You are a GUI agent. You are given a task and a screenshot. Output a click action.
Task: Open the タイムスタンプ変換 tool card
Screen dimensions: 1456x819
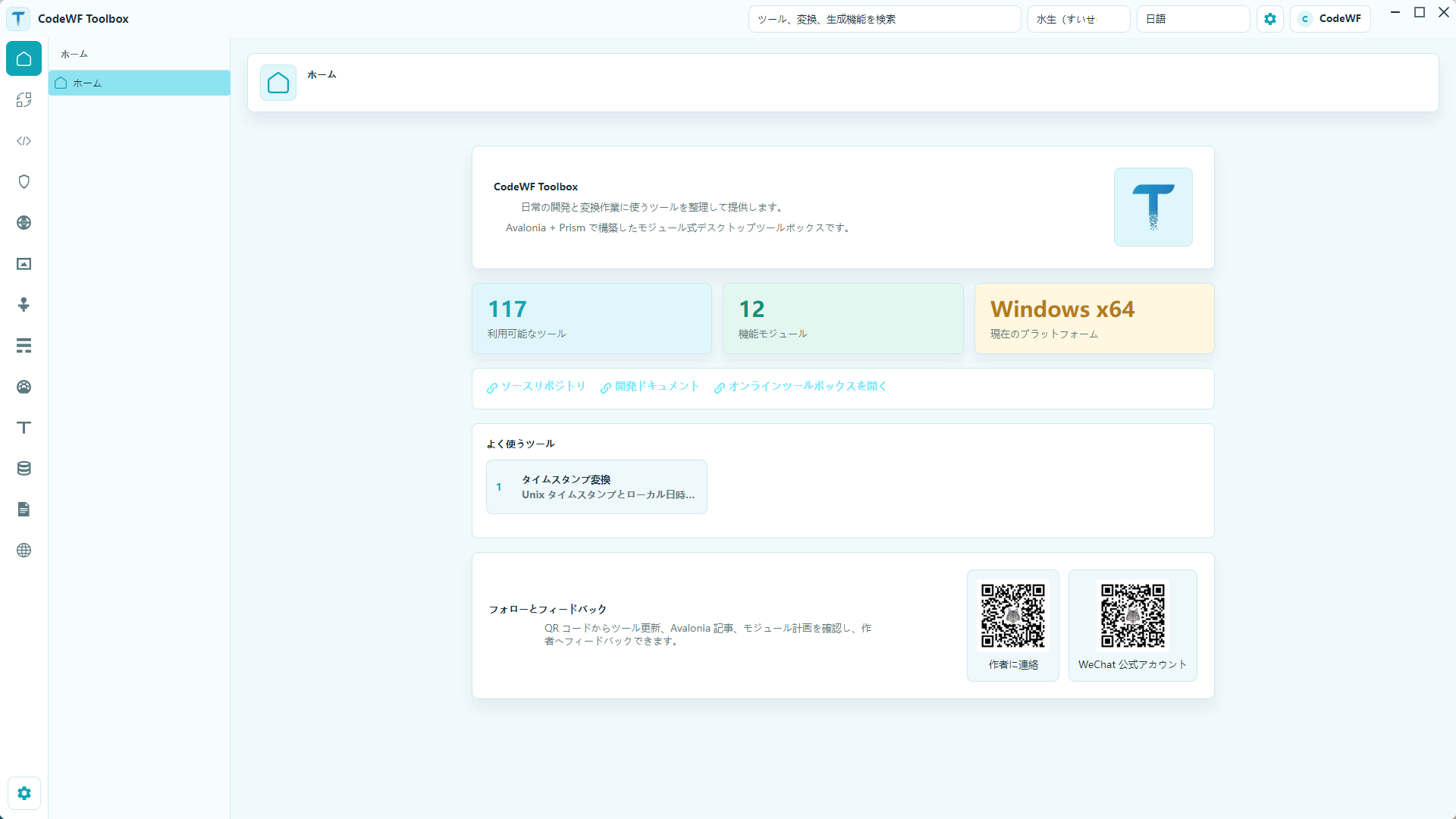point(597,487)
